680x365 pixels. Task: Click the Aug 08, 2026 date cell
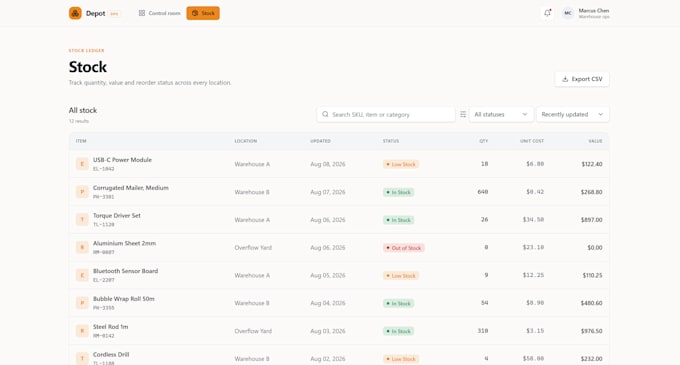328,164
